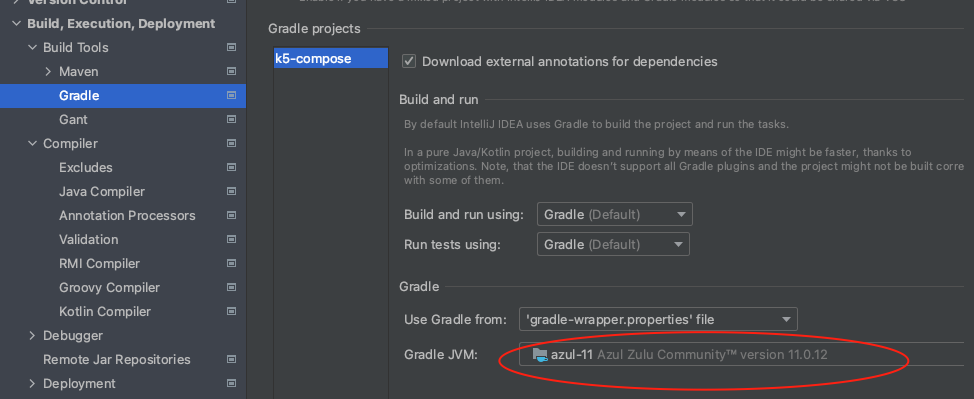This screenshot has width=974, height=399.
Task: Click project-level icon beside Java Compiler
Action: click(x=232, y=191)
